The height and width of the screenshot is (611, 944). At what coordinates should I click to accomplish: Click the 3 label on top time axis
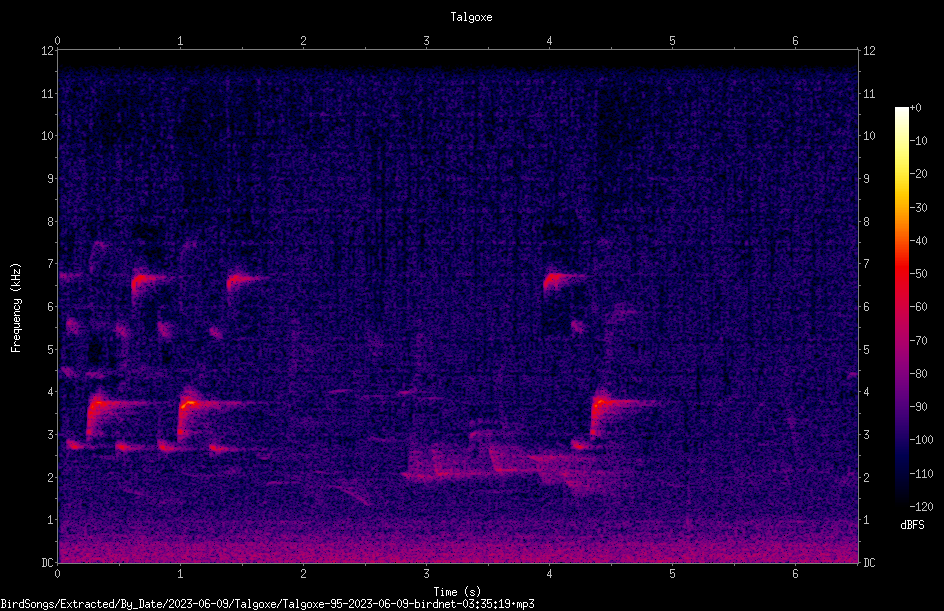point(426,41)
